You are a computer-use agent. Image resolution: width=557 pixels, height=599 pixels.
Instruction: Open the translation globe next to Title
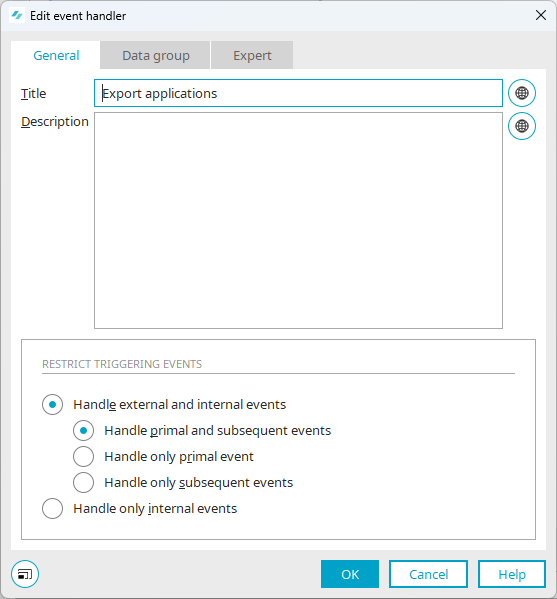pos(521,93)
